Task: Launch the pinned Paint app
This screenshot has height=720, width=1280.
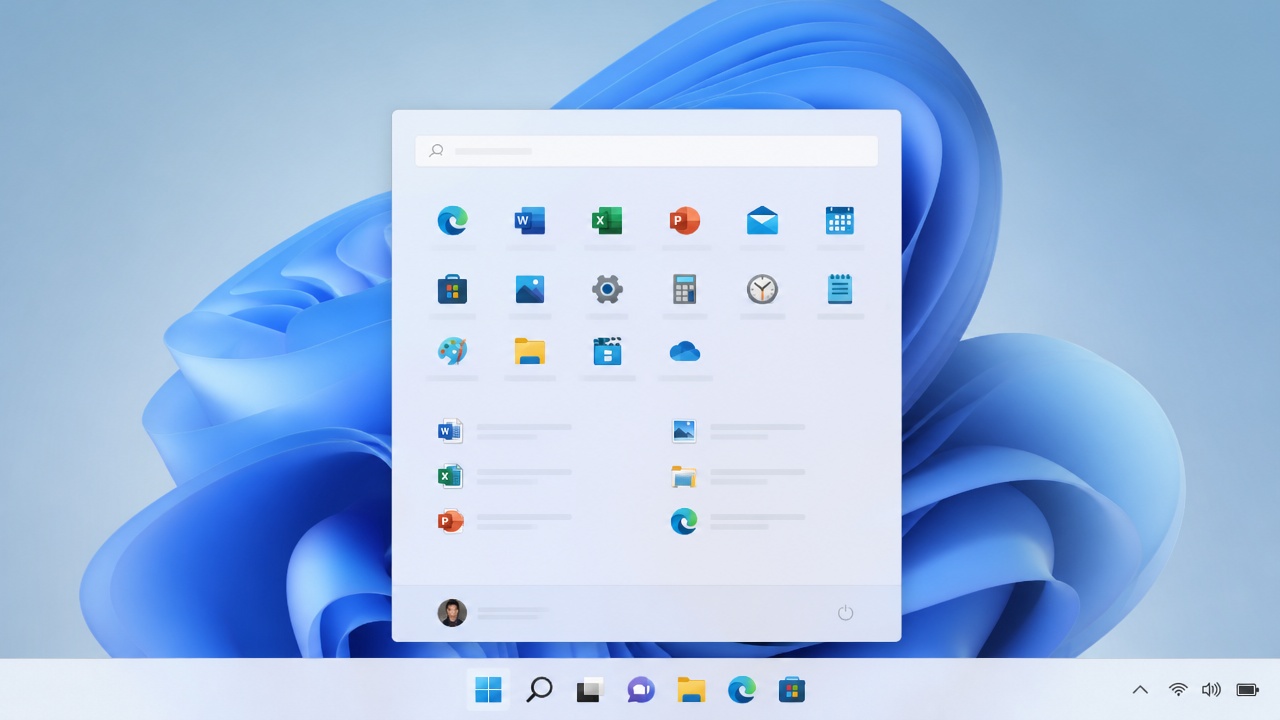Action: 452,351
